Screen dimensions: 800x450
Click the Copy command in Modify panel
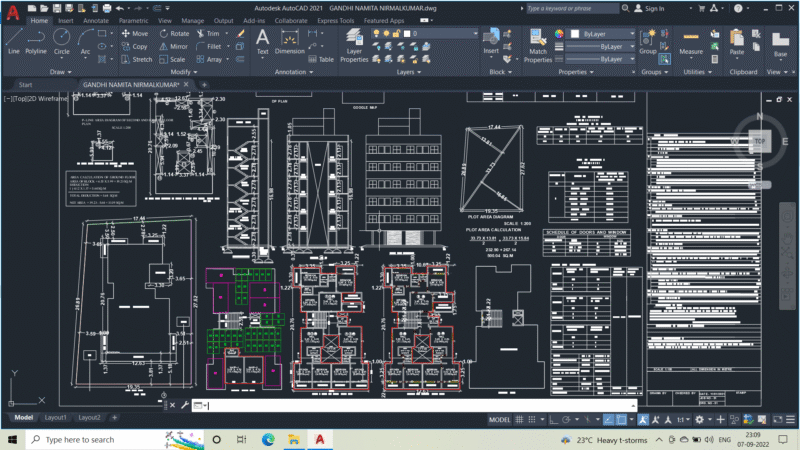pos(134,46)
